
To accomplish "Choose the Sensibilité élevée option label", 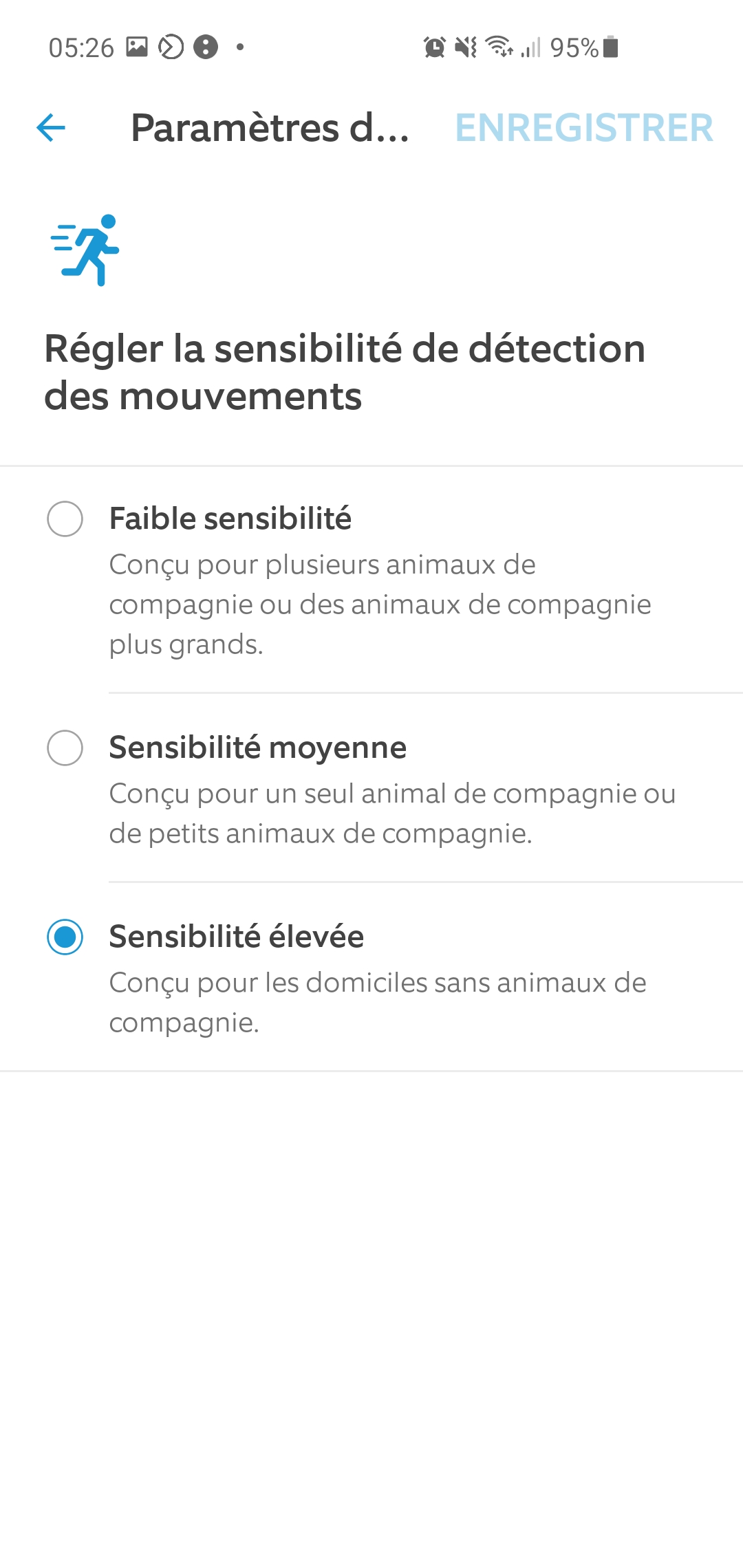I will coord(237,937).
